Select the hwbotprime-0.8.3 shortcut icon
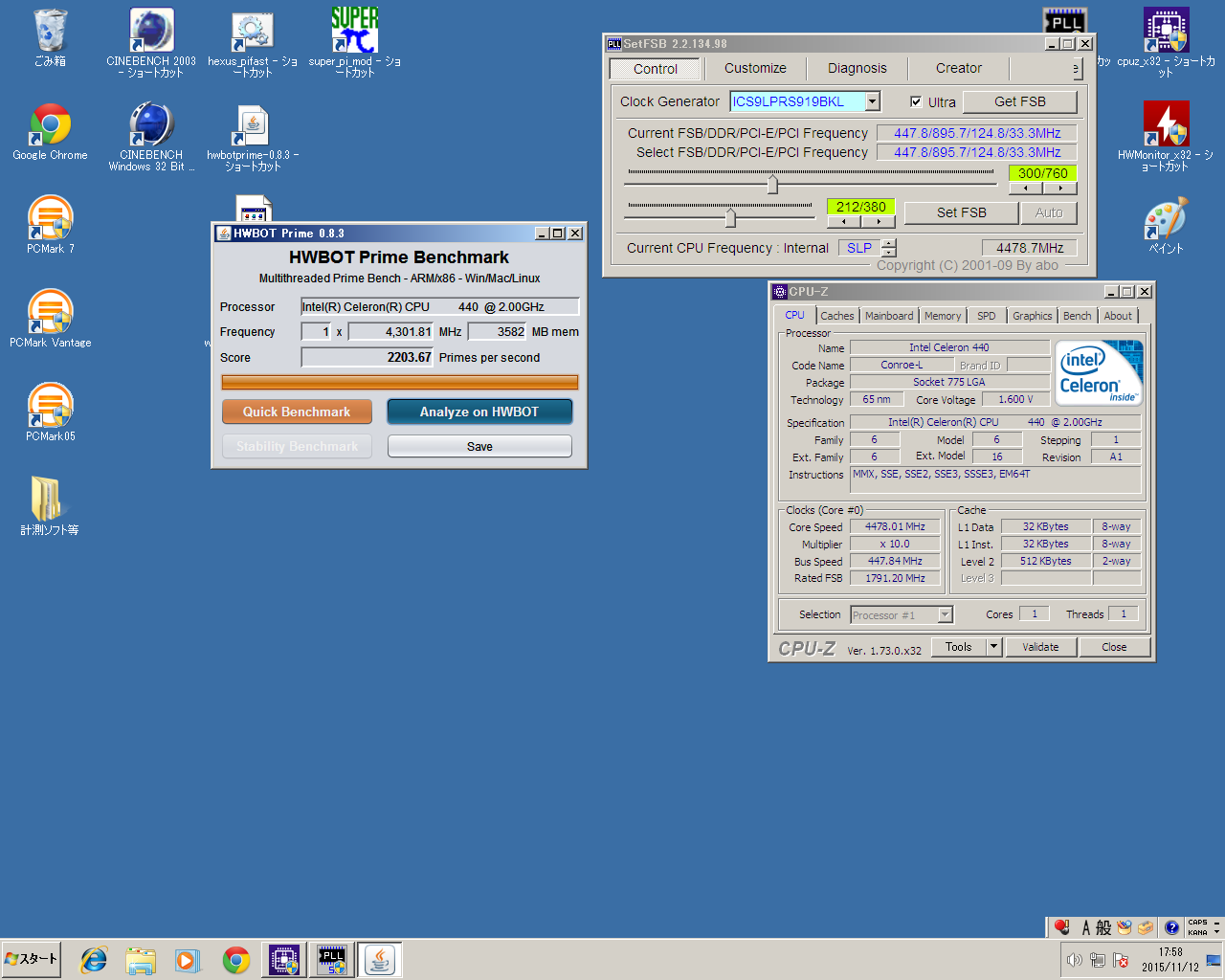Screen dimensions: 1225x980 point(253,136)
